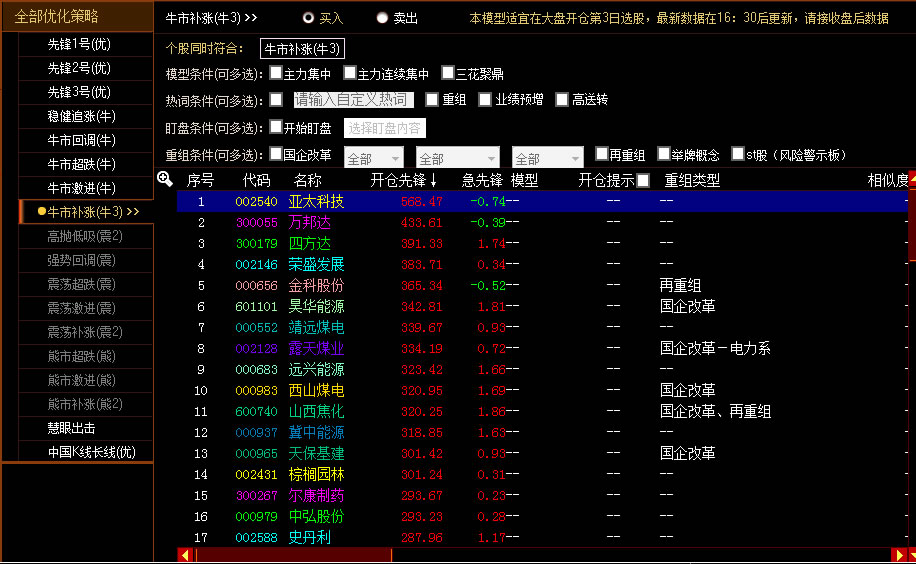916x564 pixels.
Task: Toggle the checkbox in the 开仓提示 column header
Action: point(643,181)
